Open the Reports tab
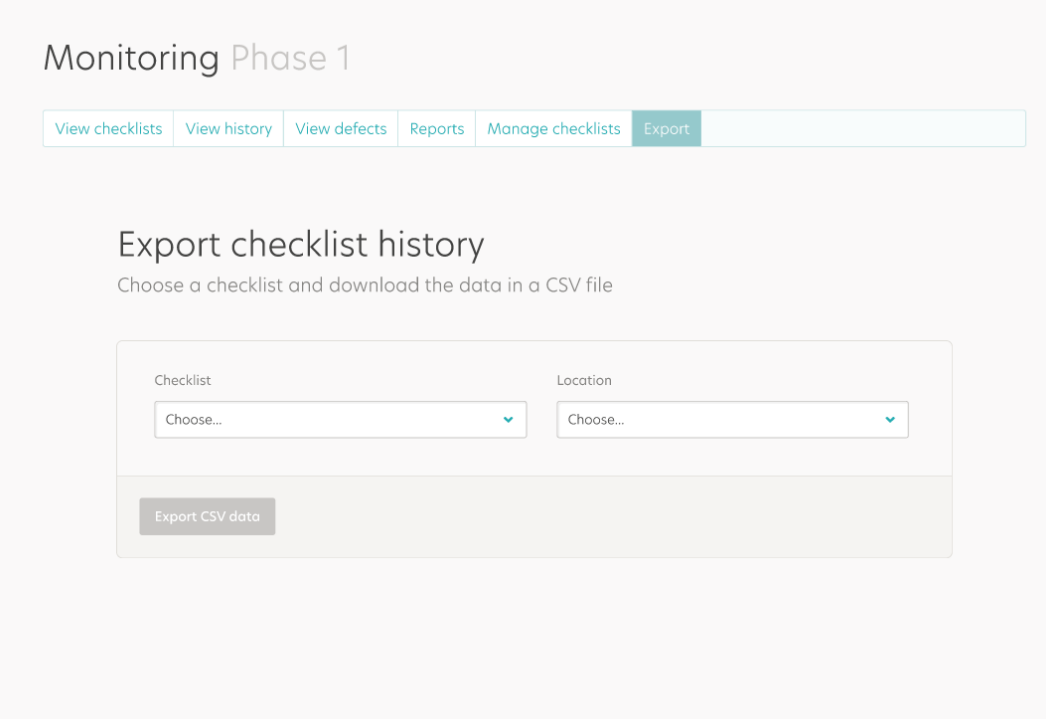 click(x=436, y=128)
